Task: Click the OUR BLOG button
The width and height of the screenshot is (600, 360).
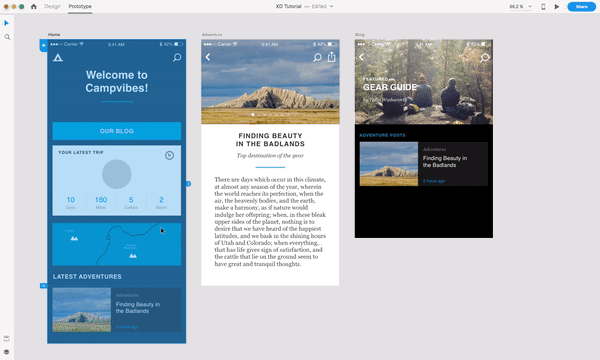Action: tap(117, 131)
